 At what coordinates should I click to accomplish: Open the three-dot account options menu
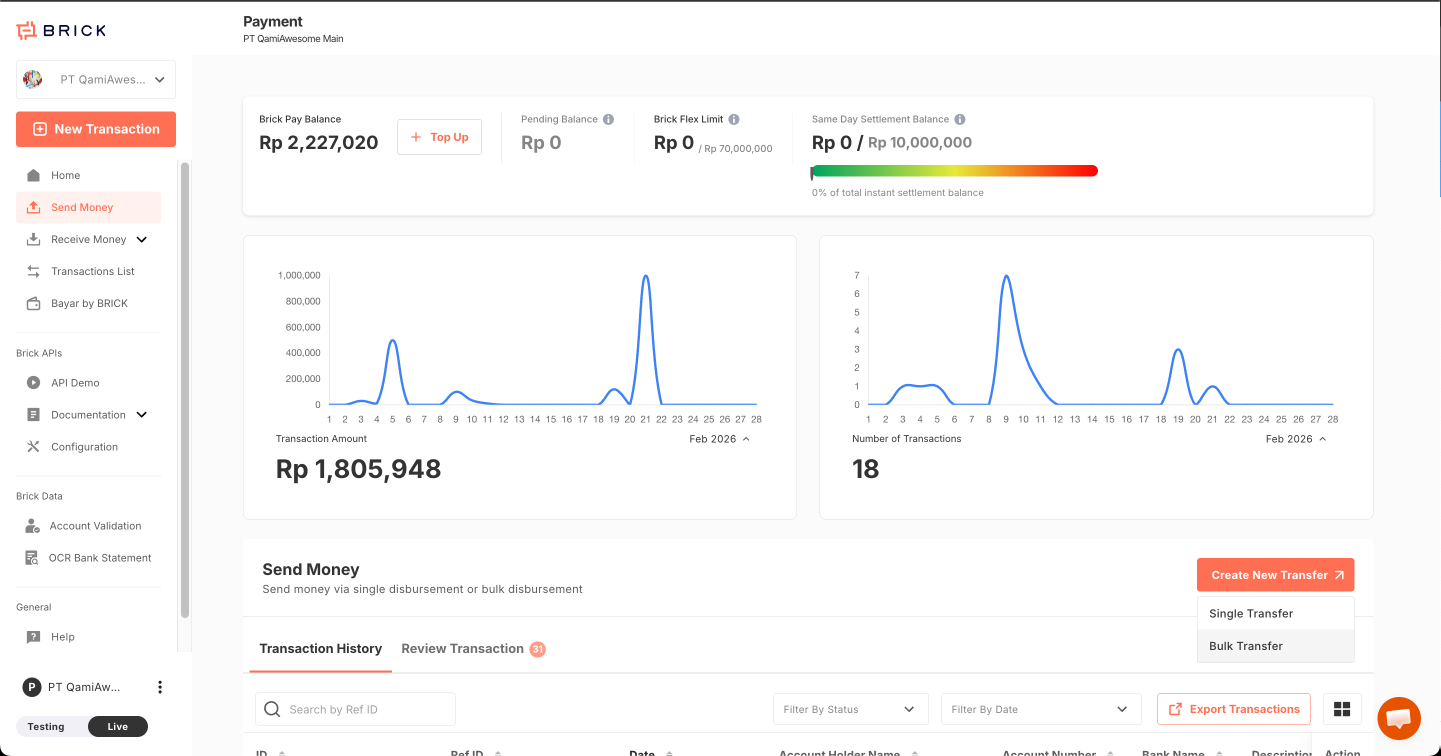point(160,687)
